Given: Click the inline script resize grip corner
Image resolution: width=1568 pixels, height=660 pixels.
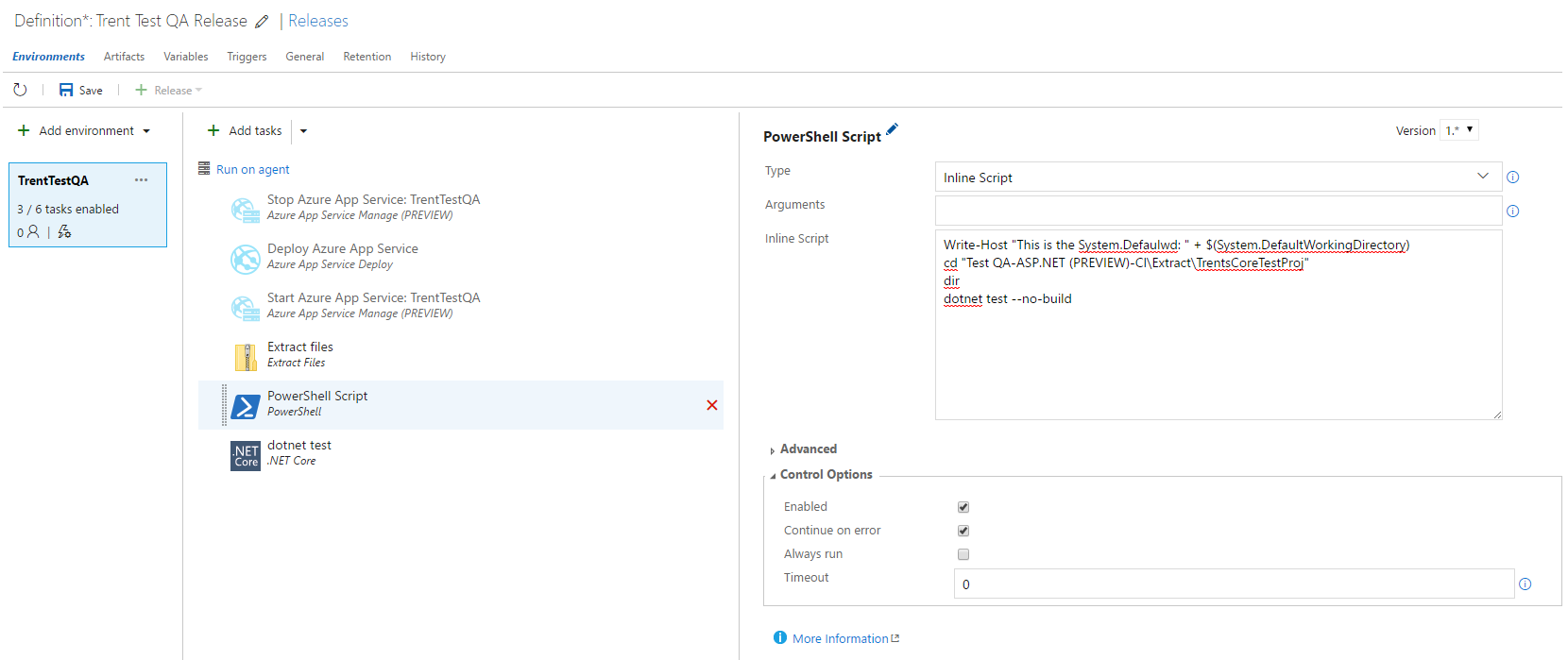Looking at the screenshot, I should (1496, 415).
